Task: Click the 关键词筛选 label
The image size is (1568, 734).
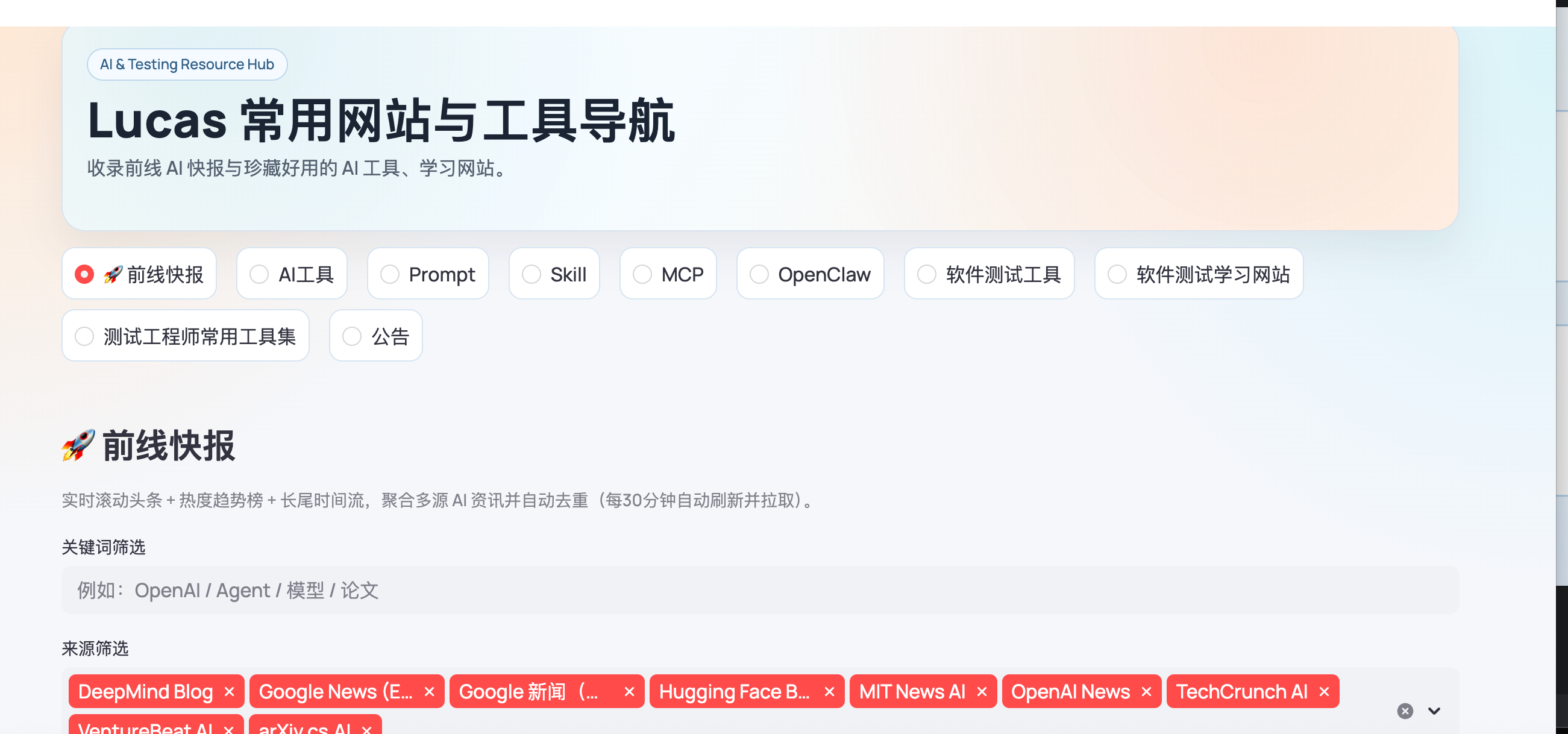Action: point(104,547)
